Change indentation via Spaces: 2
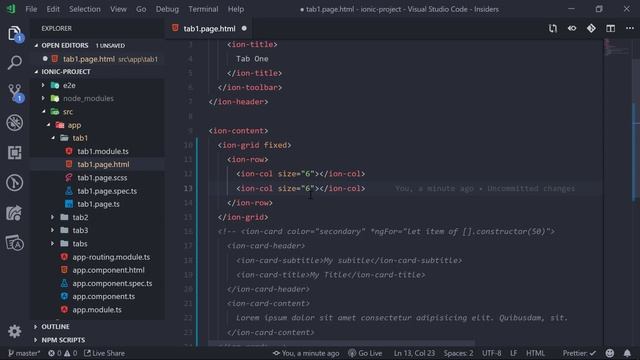The image size is (640, 360). tap(458, 353)
